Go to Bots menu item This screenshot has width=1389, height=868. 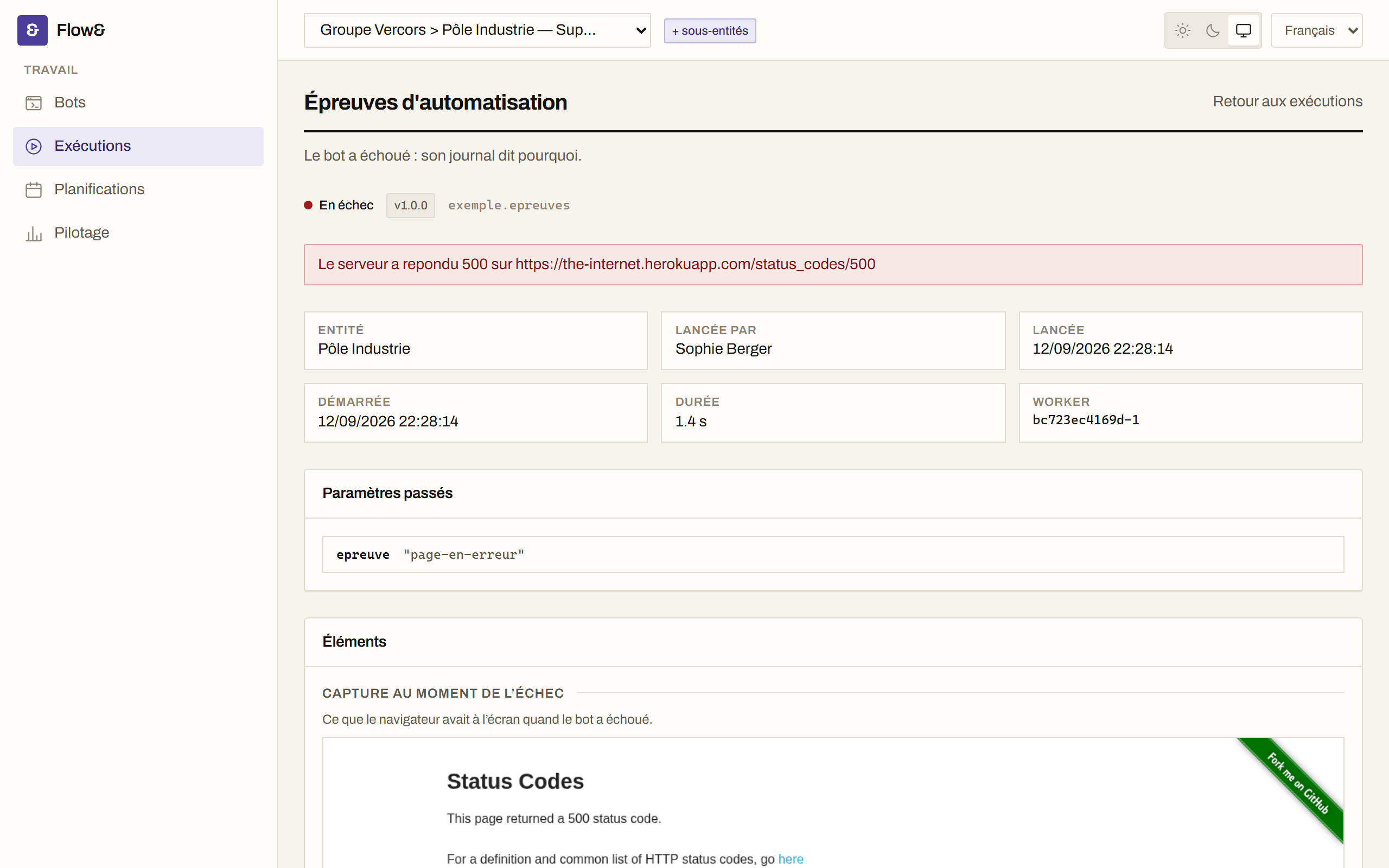[x=138, y=103]
